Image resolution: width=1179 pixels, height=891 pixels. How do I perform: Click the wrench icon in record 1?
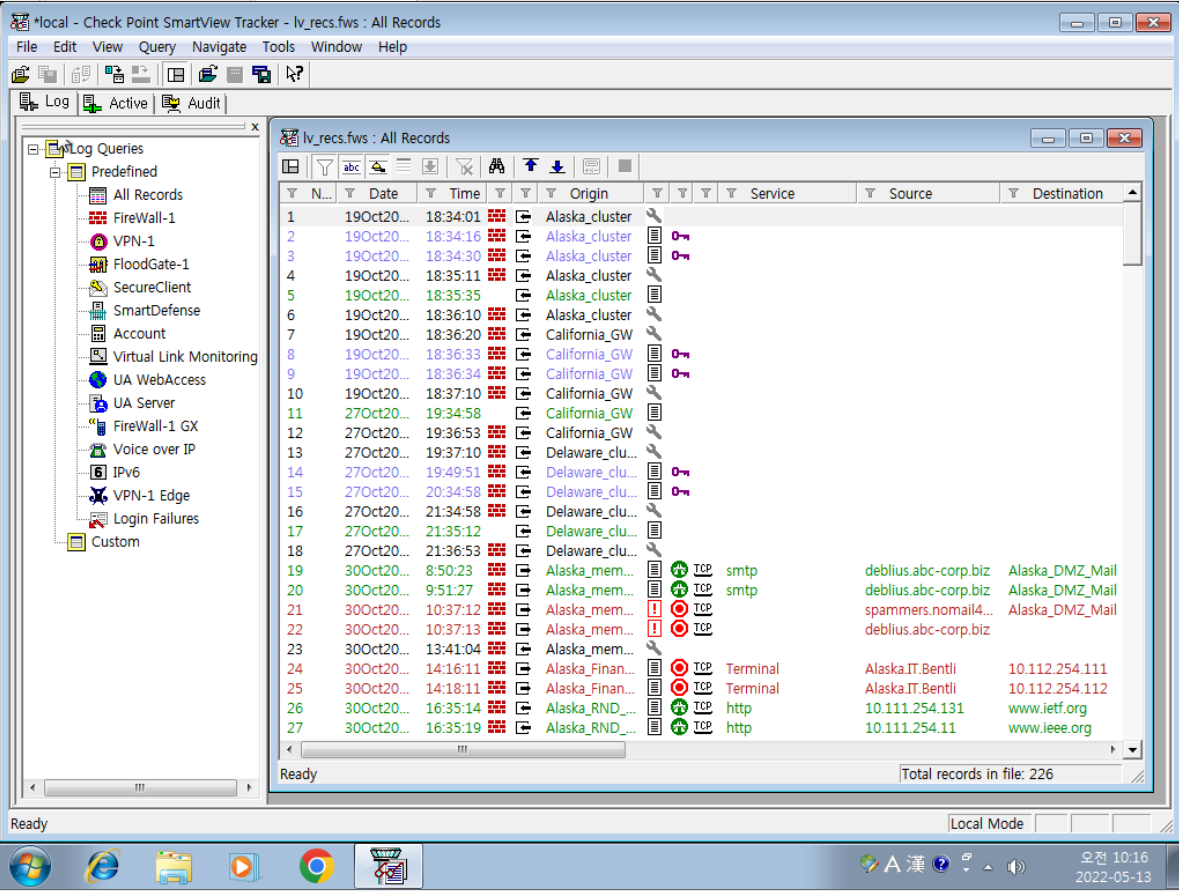pos(654,216)
